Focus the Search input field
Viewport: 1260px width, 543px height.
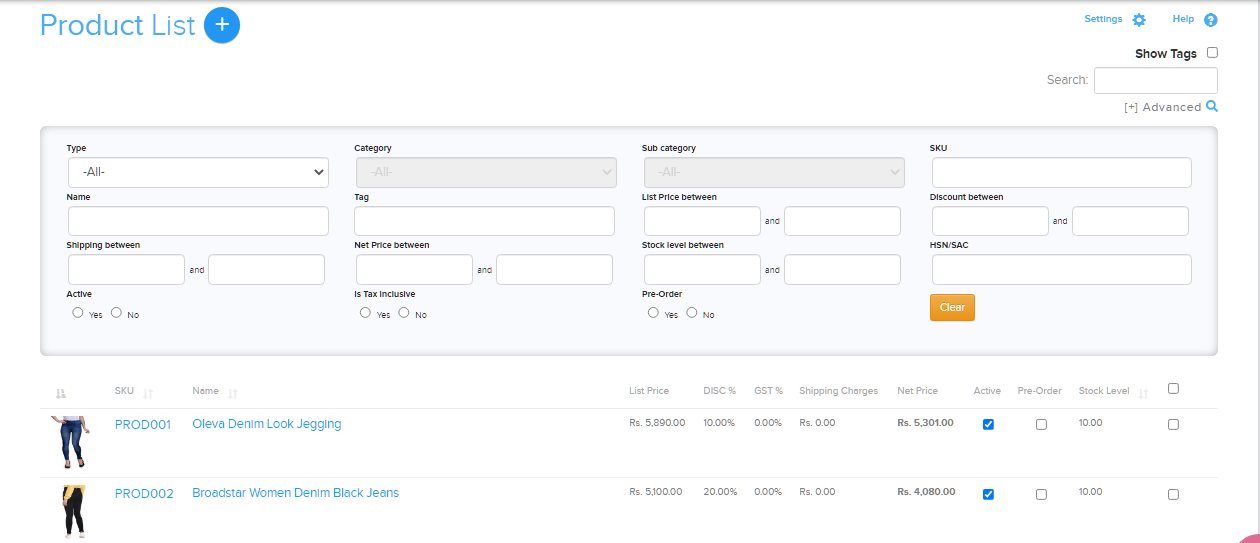tap(1156, 80)
